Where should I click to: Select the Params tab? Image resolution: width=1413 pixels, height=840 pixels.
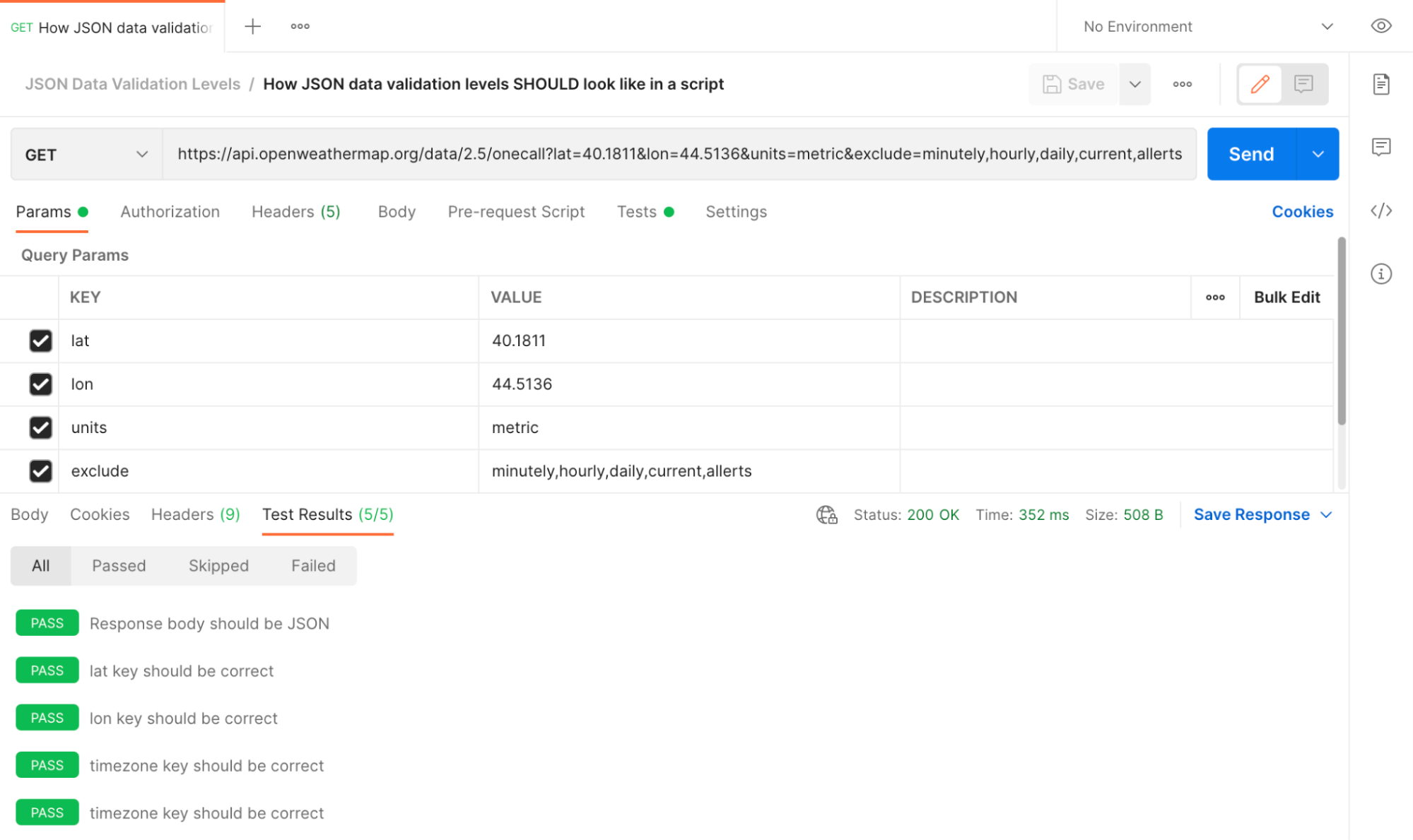[52, 212]
